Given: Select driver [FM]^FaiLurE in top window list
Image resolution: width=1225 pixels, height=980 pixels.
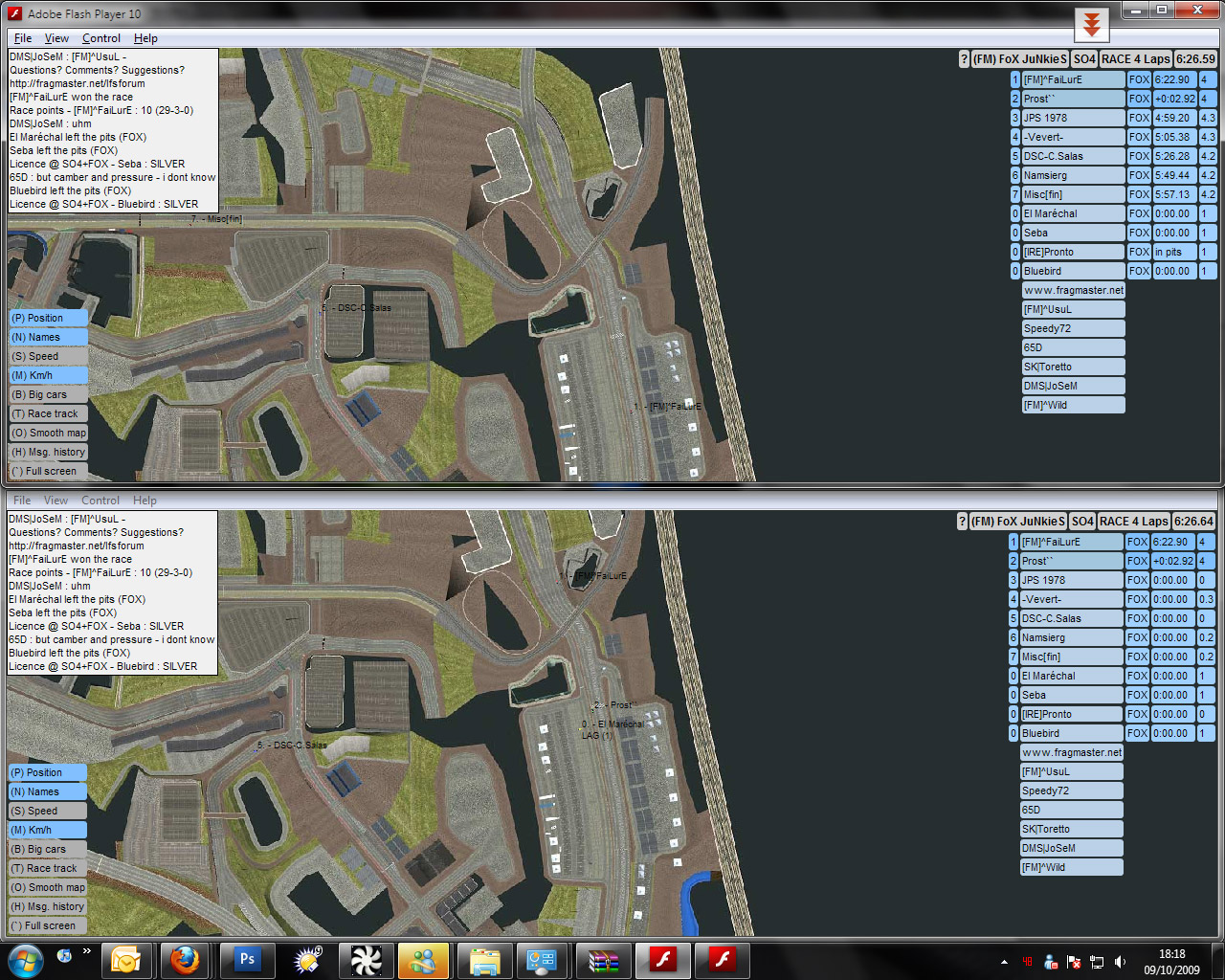Looking at the screenshot, I should [x=1073, y=79].
